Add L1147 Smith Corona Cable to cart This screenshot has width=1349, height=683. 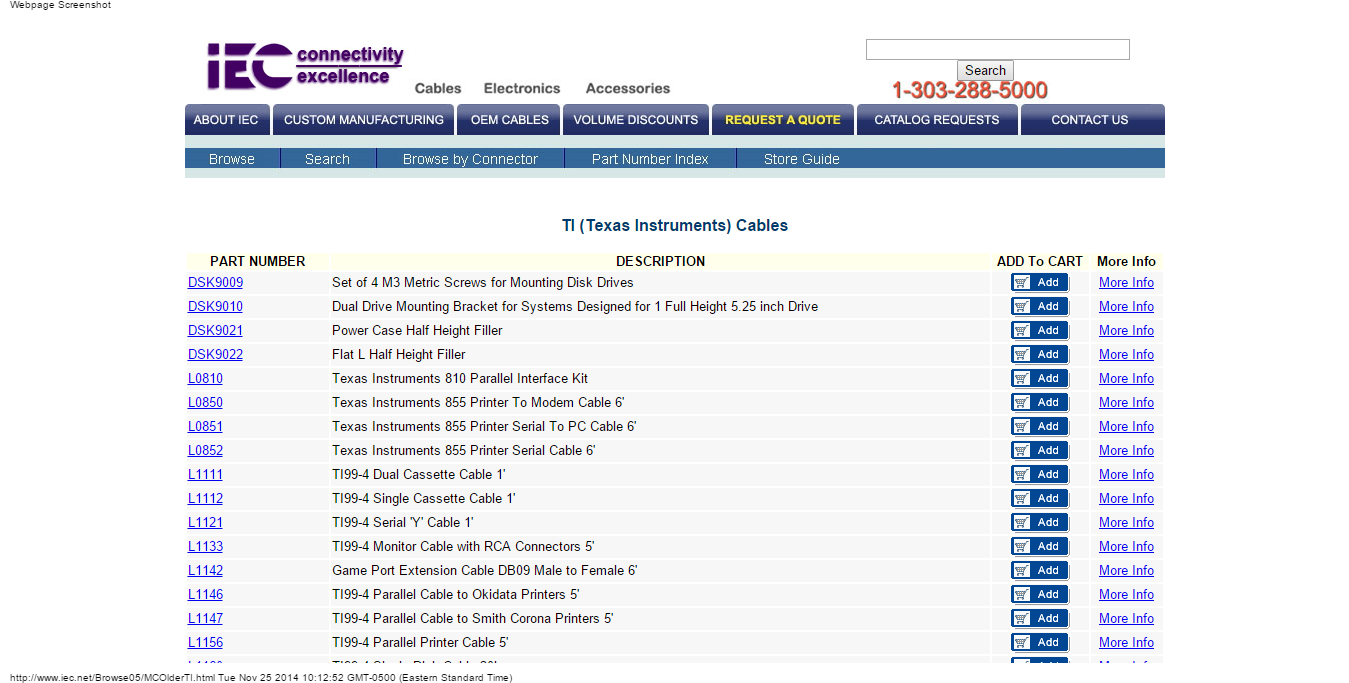(x=1039, y=618)
